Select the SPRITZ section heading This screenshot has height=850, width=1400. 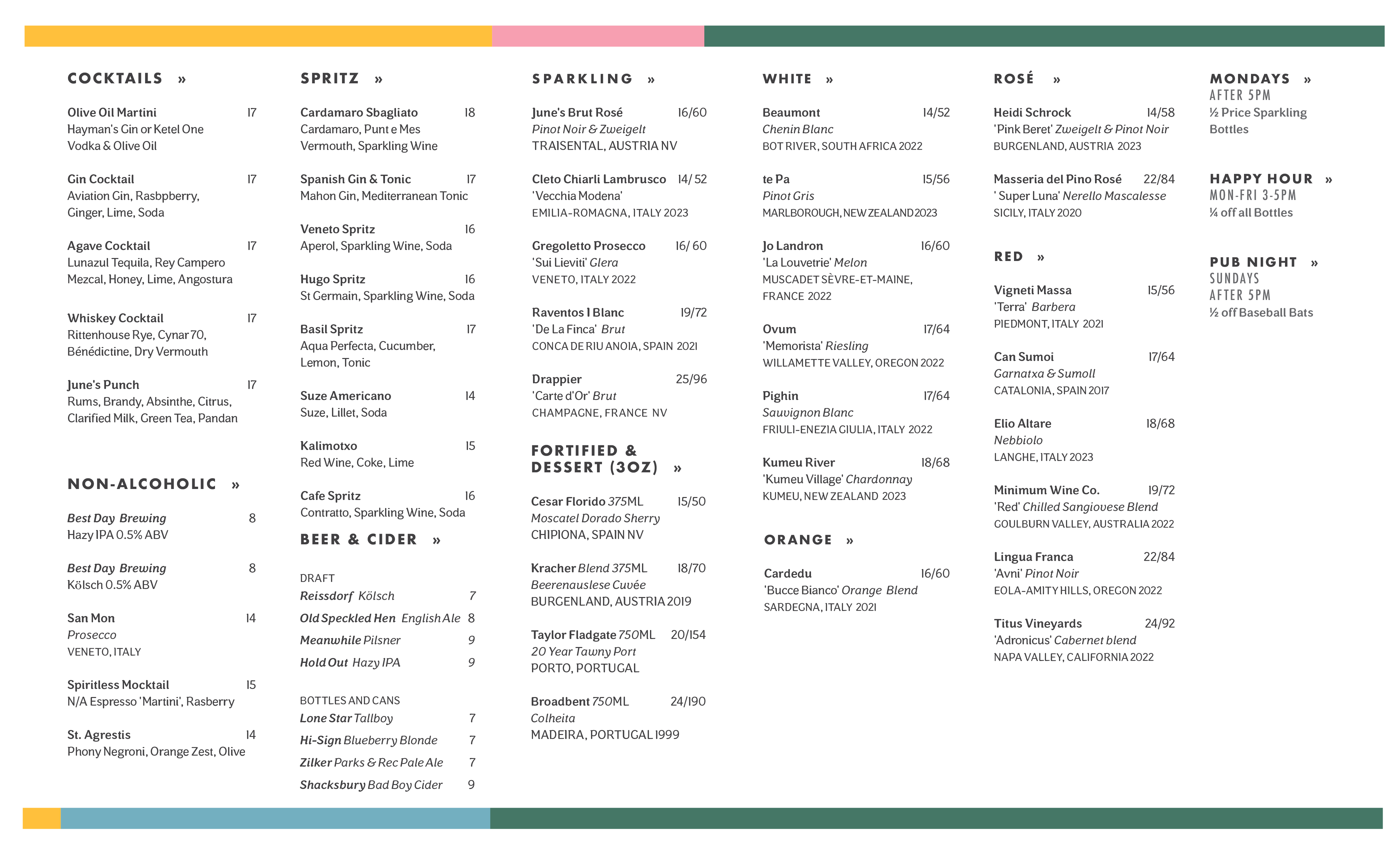(330, 78)
